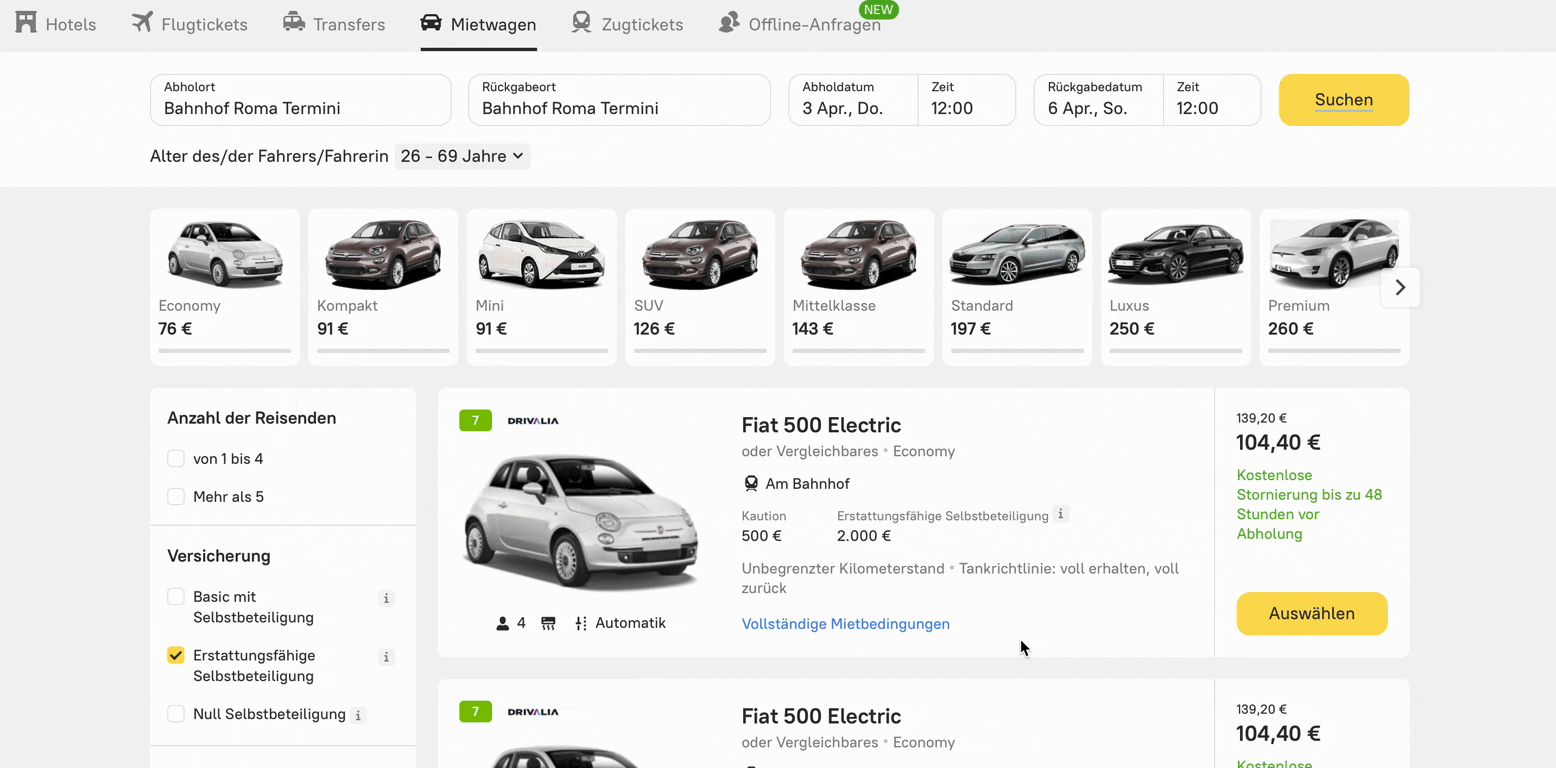Open the Abholdatum date picker

click(x=852, y=100)
